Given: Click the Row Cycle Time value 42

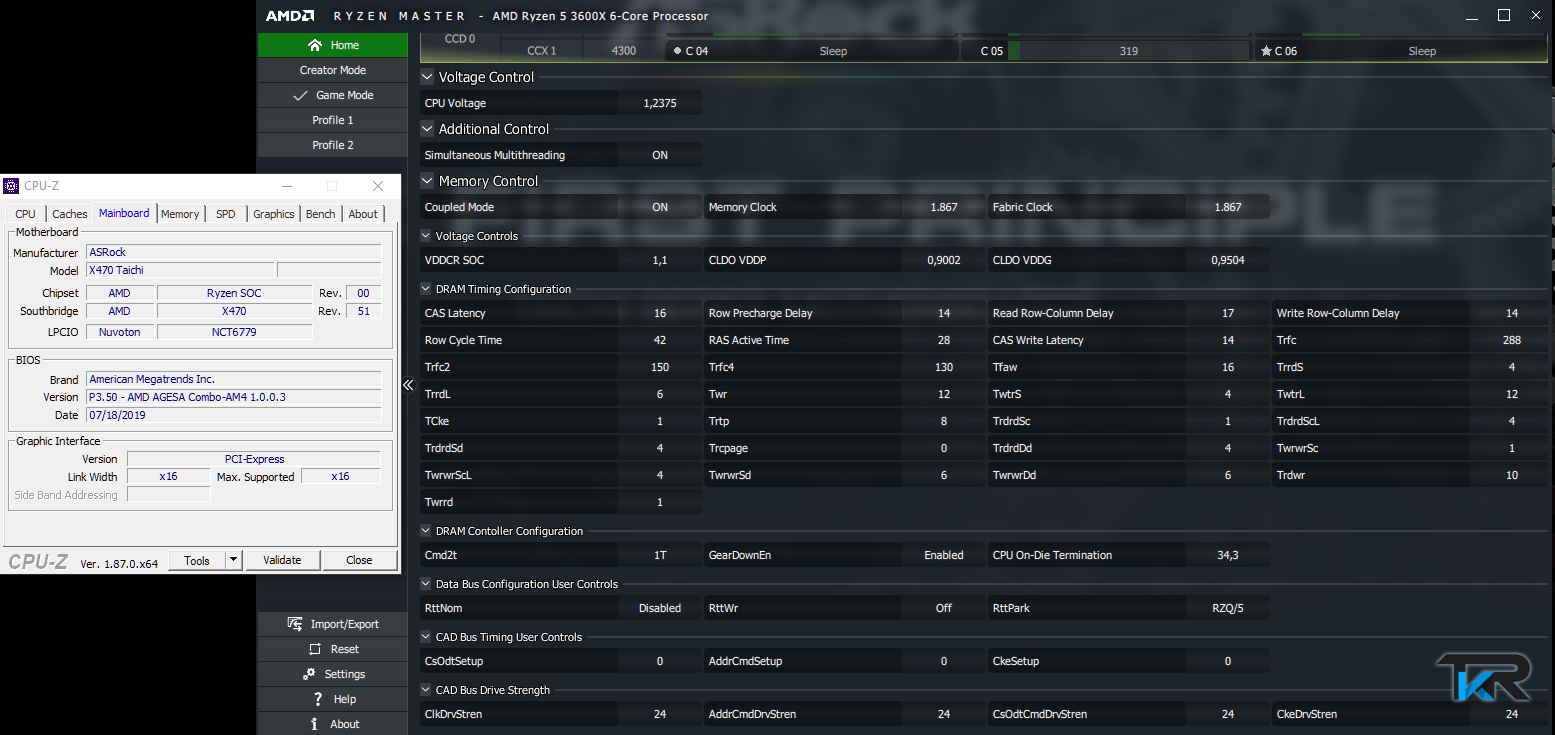Looking at the screenshot, I should coord(660,340).
